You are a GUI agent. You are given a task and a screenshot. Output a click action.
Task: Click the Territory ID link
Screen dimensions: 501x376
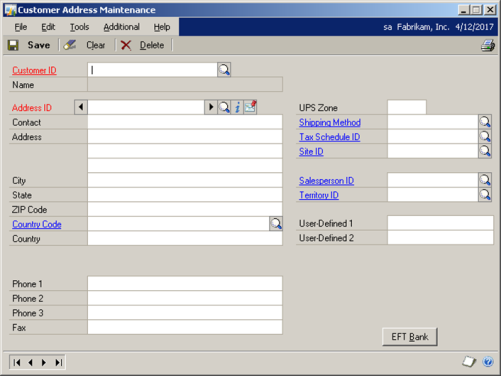(x=319, y=195)
